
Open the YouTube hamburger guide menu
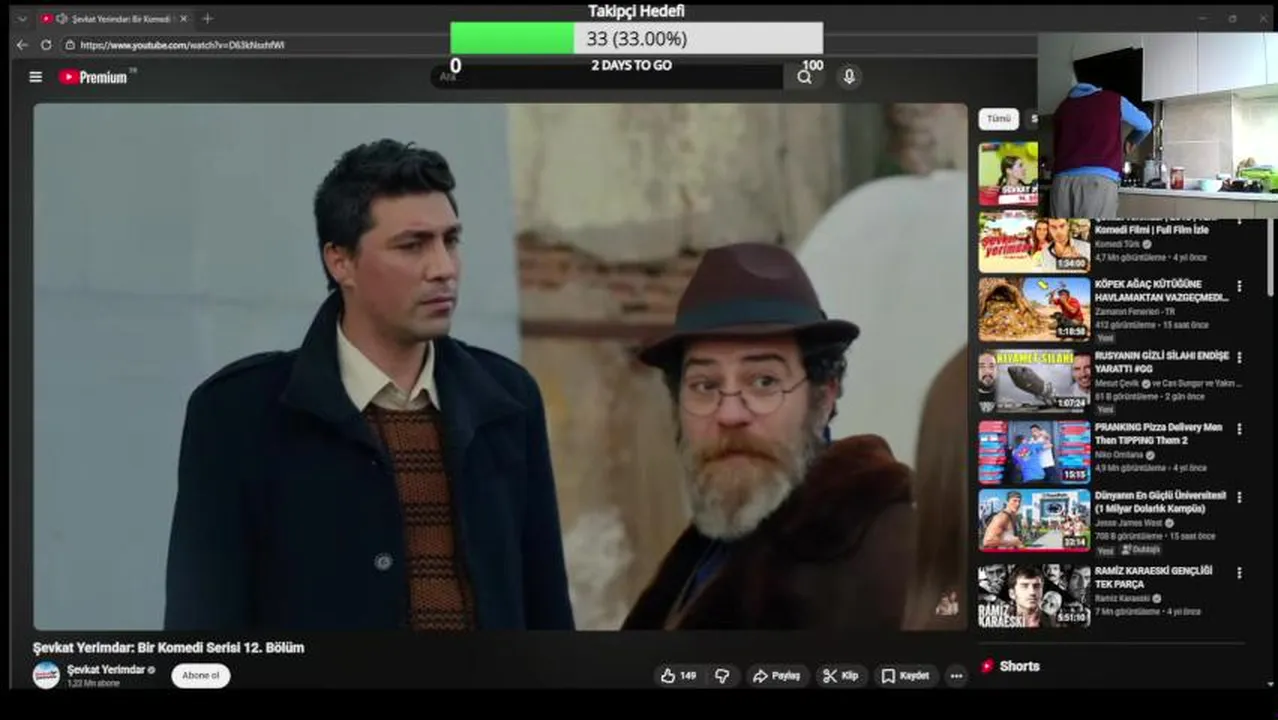tap(36, 77)
